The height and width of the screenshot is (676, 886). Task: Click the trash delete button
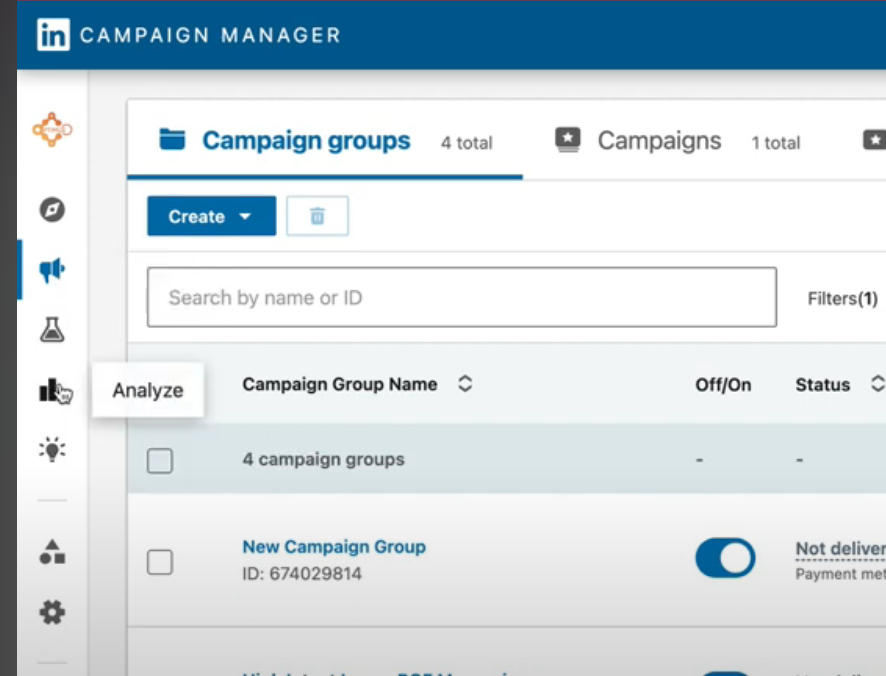[318, 216]
